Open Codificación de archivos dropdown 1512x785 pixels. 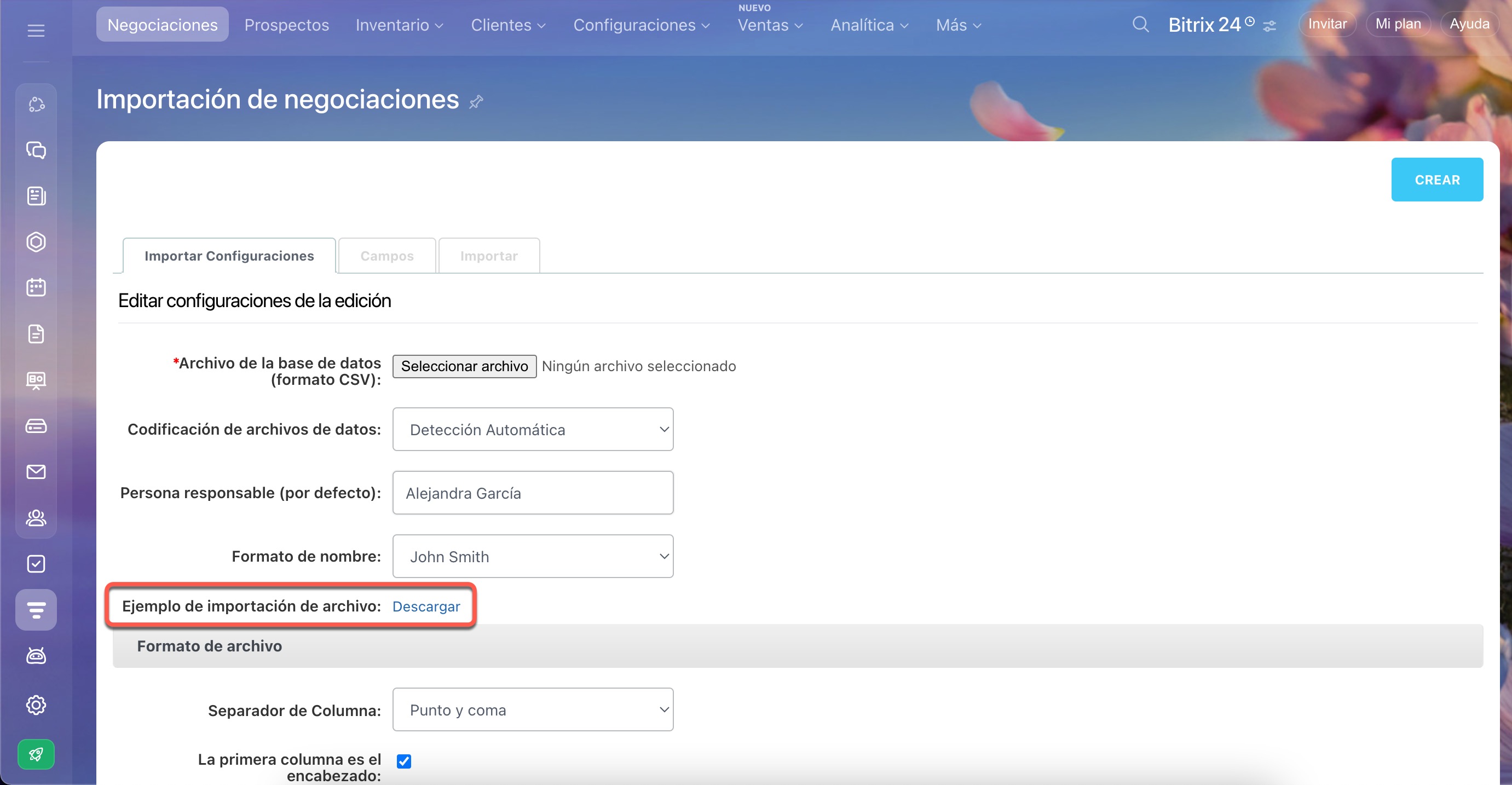tap(533, 429)
